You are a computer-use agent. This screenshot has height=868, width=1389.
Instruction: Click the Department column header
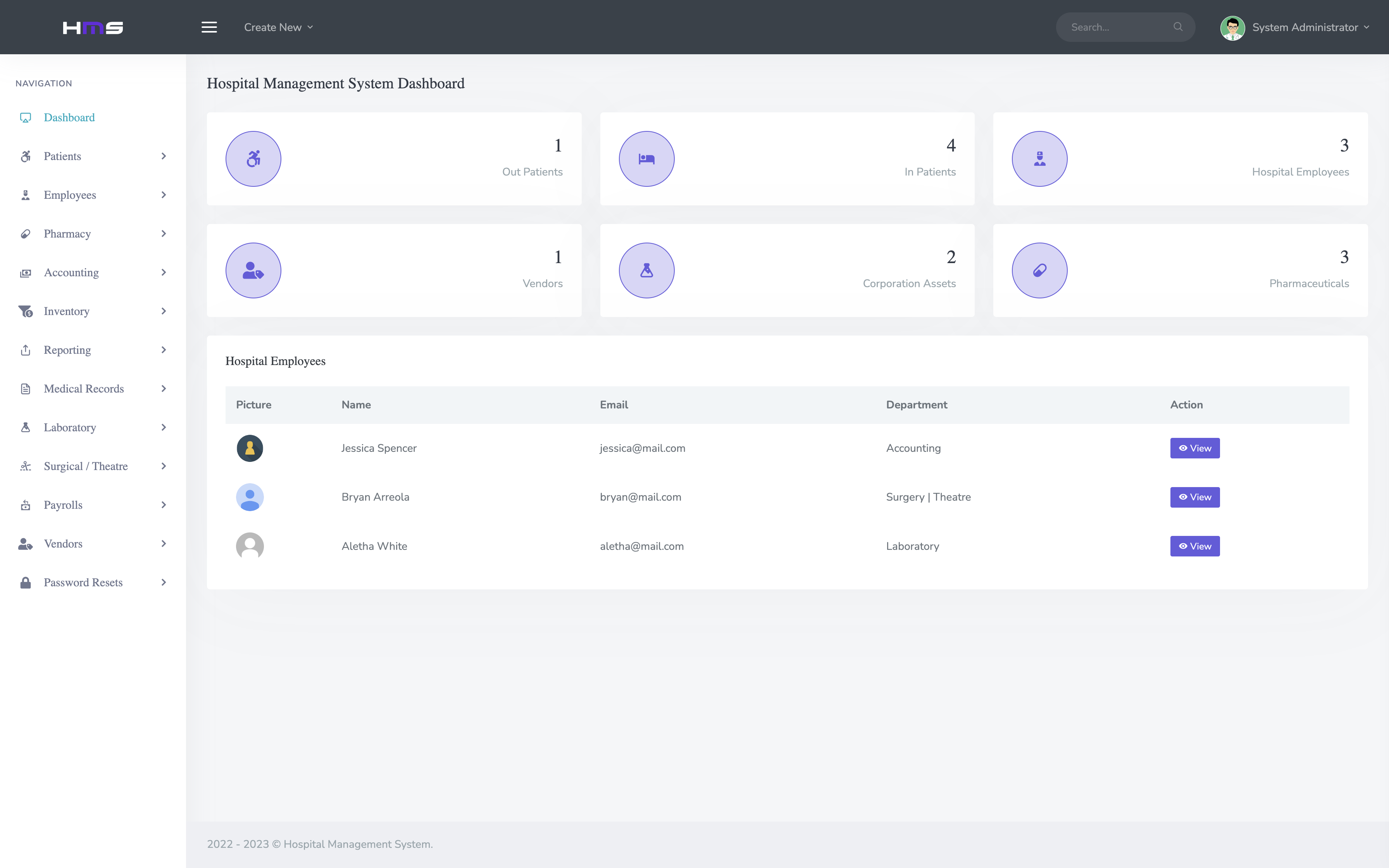pos(917,405)
